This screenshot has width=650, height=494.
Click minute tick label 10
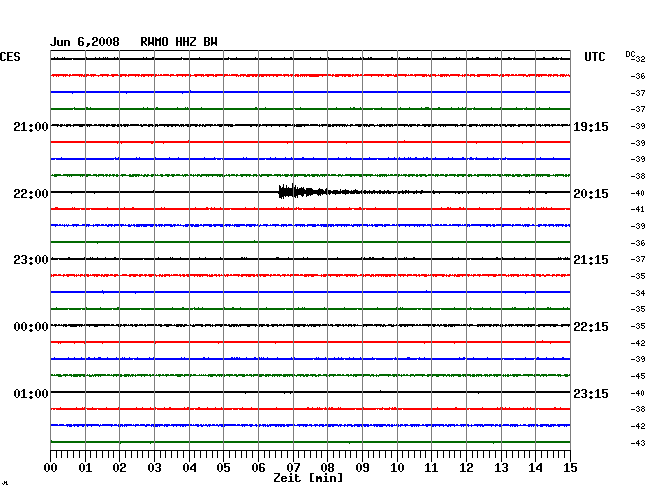tap(397, 468)
